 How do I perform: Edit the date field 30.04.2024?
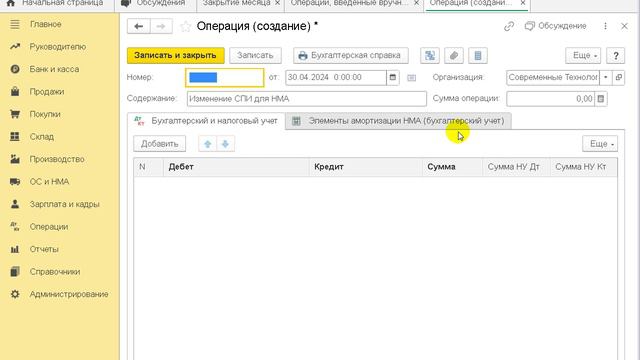pyautogui.click(x=336, y=78)
